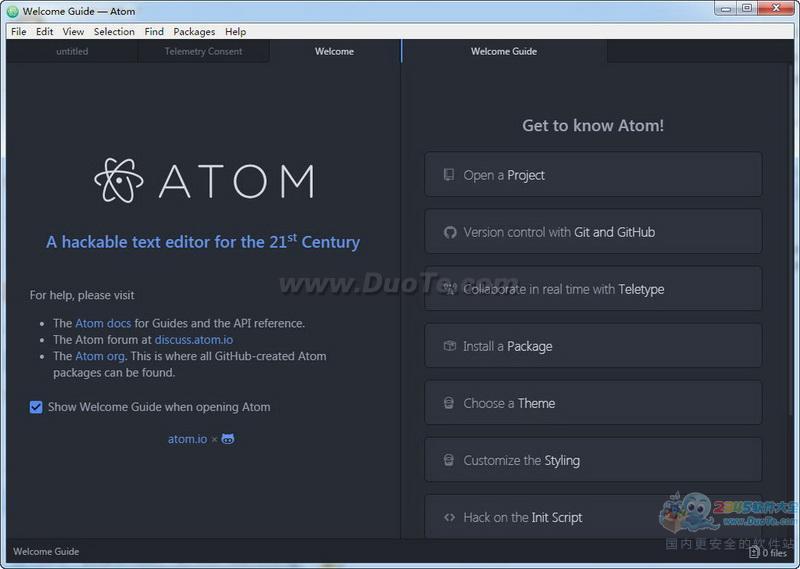
Task: Switch to the Telemetry Consent tab
Action: pos(204,52)
